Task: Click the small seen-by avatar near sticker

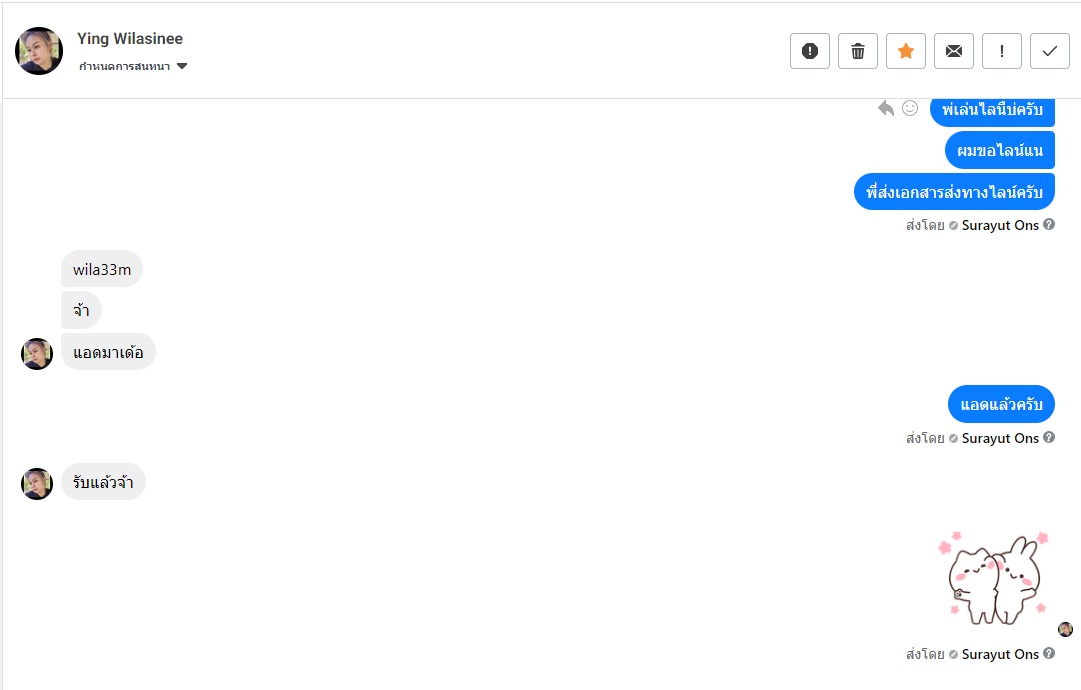Action: coord(1066,629)
